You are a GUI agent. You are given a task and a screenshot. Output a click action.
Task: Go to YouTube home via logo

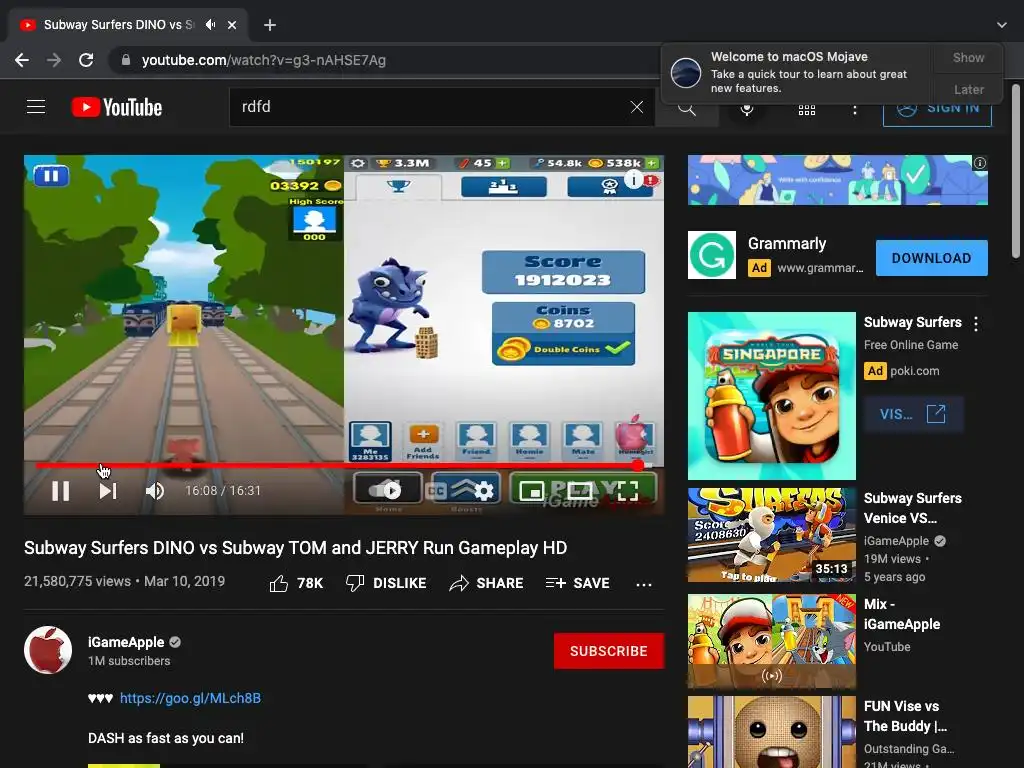pos(117,107)
